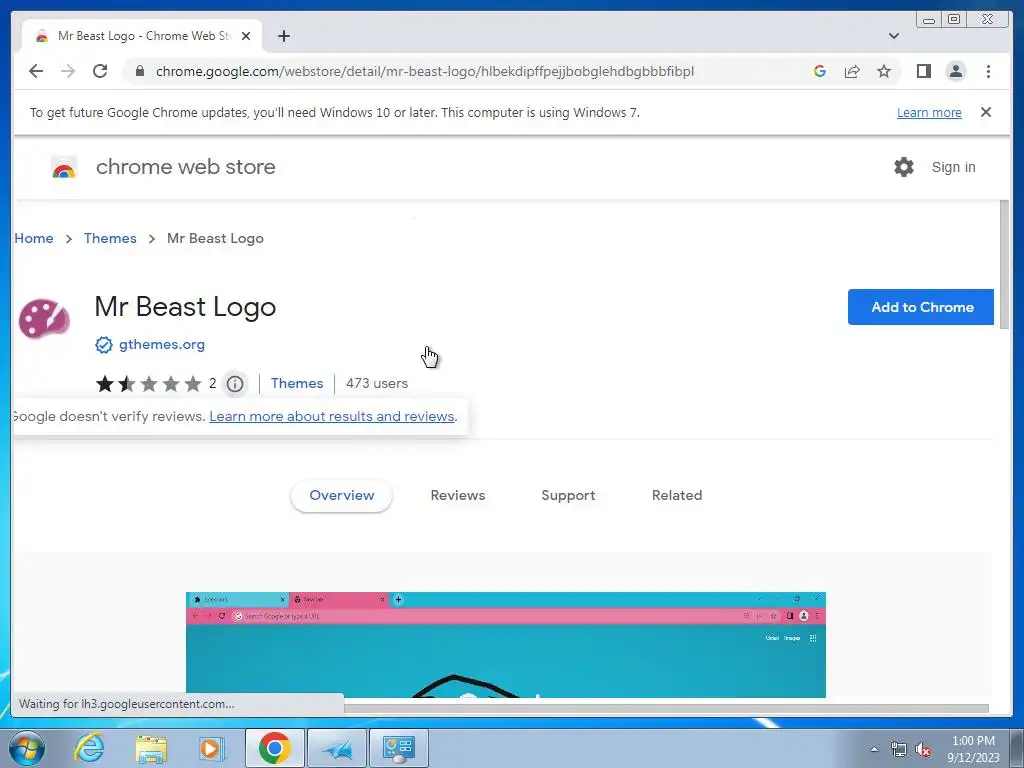Click the Google icon in address bar
The width and height of the screenshot is (1024, 768).
pyautogui.click(x=820, y=71)
